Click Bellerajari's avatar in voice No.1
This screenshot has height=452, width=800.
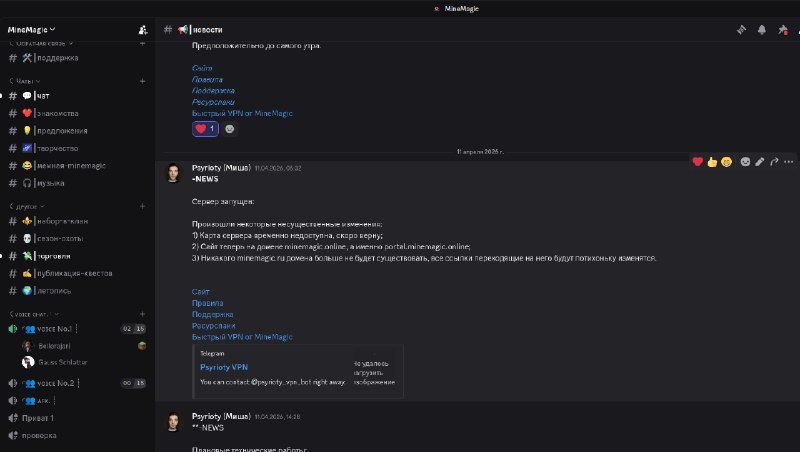[28, 346]
